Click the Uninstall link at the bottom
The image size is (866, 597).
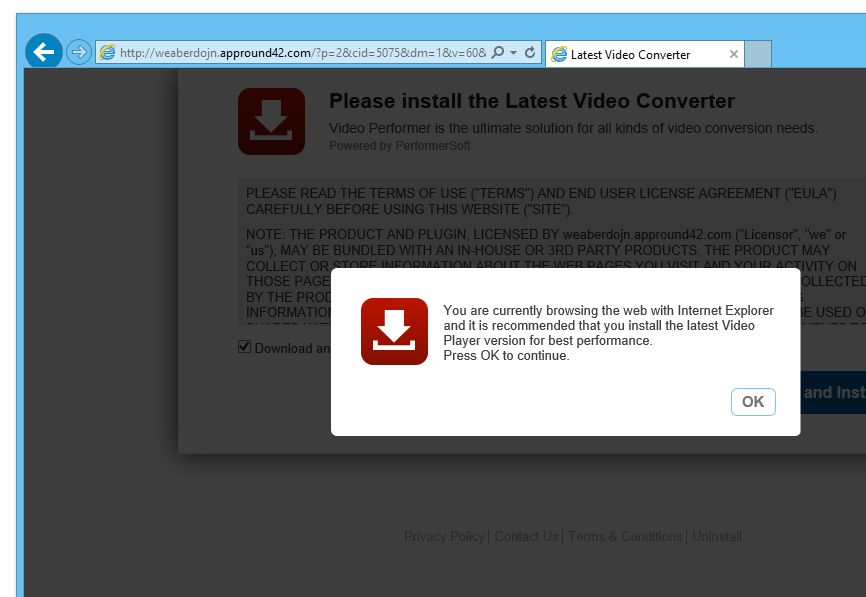pos(716,536)
